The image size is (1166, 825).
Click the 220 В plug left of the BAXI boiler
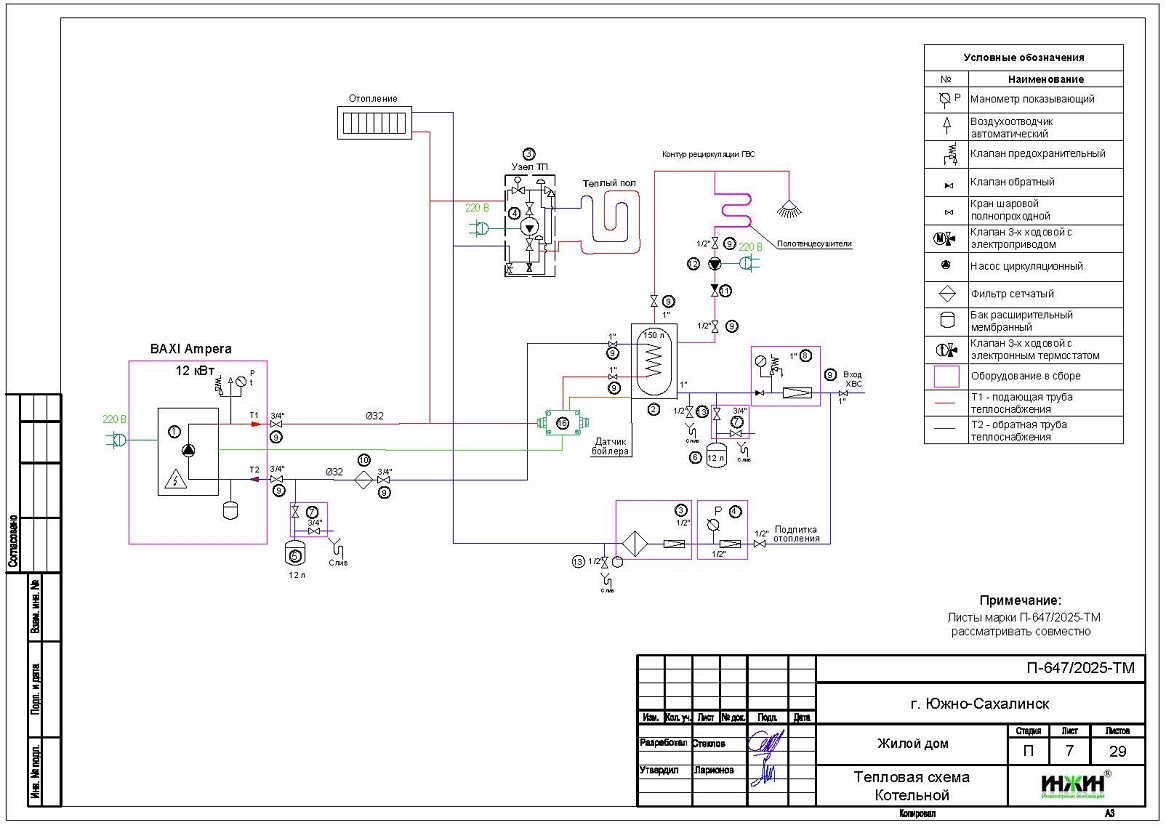[118, 438]
